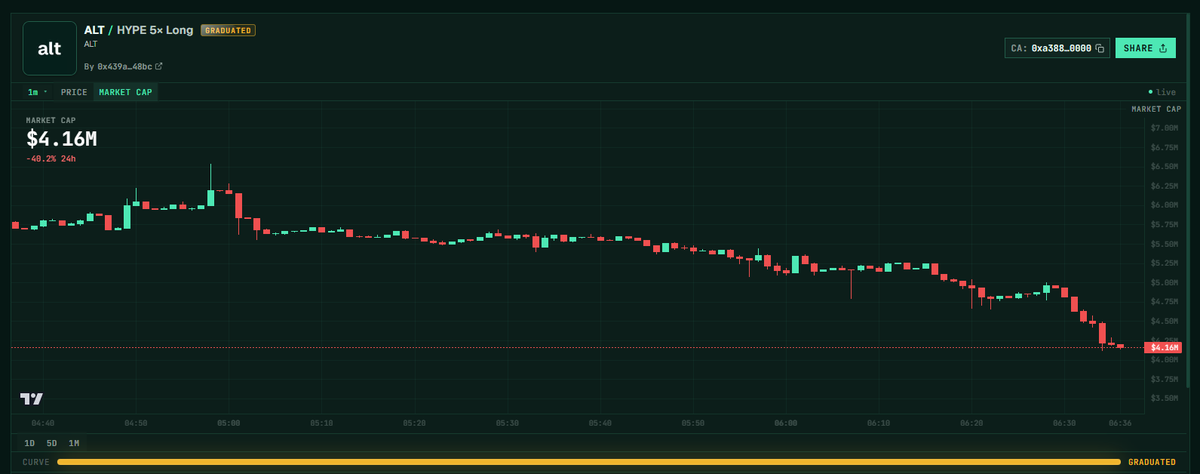Open the external link icon beside creator address

159,67
